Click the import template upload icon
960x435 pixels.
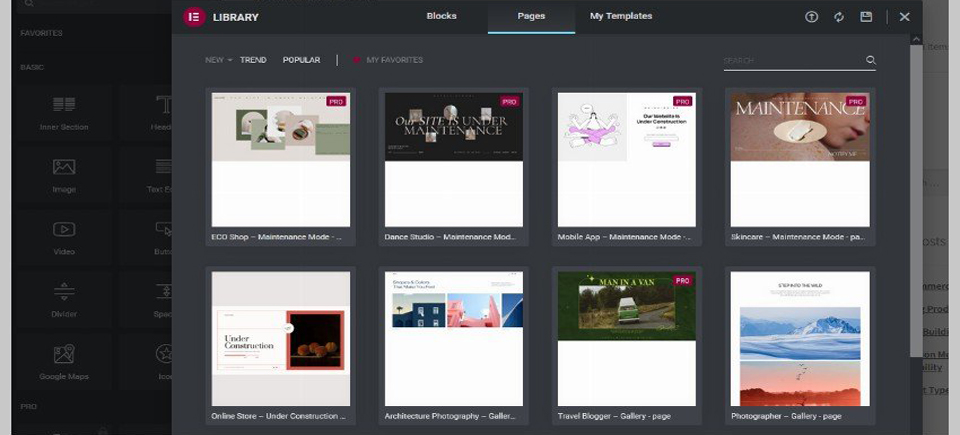click(x=812, y=17)
